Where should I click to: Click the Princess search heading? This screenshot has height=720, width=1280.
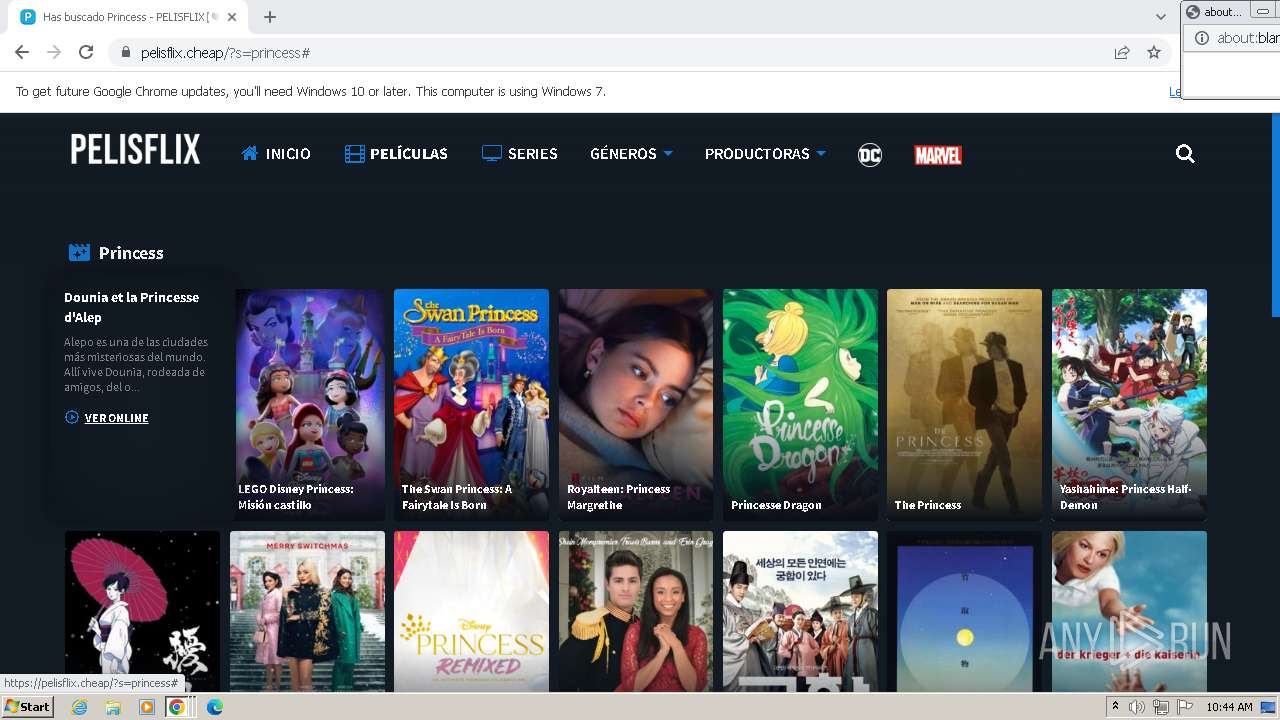coord(131,253)
